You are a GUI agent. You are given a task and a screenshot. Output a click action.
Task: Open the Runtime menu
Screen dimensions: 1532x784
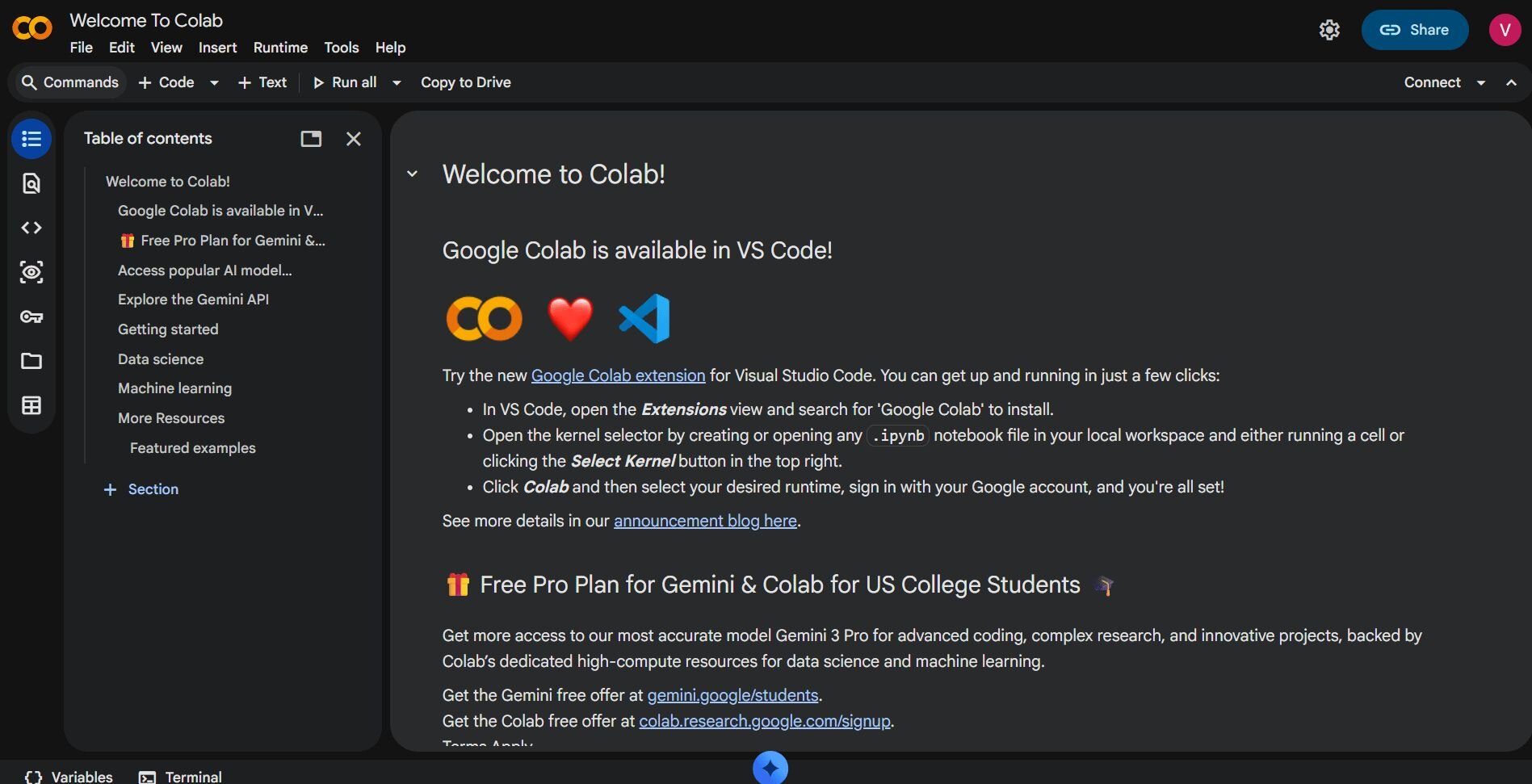pyautogui.click(x=280, y=48)
